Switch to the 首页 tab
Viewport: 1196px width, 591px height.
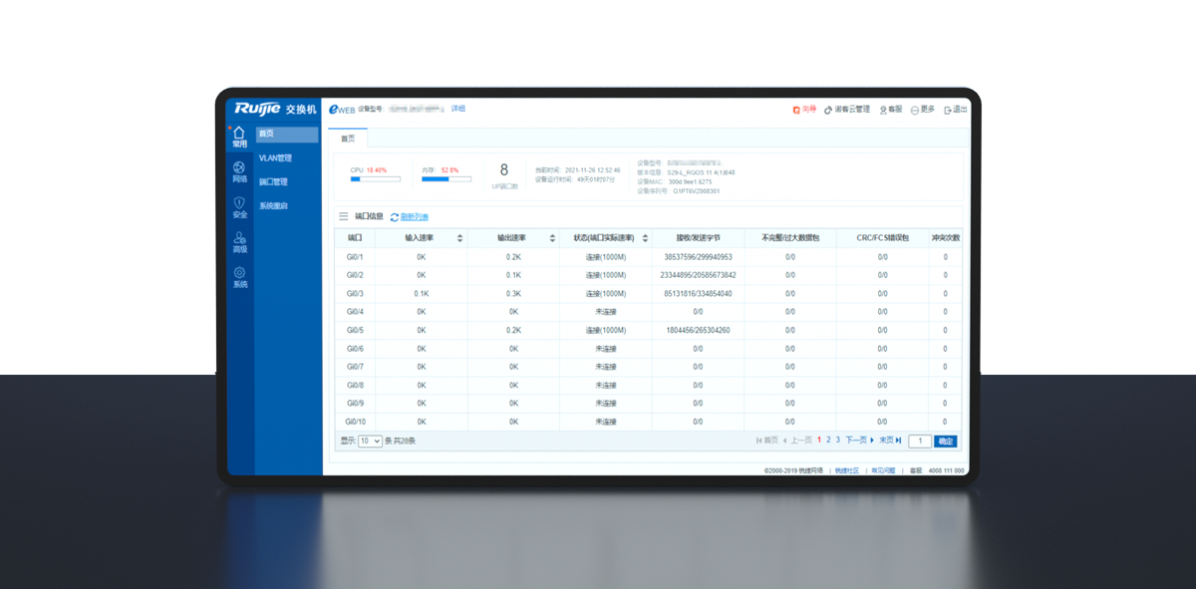tap(348, 139)
